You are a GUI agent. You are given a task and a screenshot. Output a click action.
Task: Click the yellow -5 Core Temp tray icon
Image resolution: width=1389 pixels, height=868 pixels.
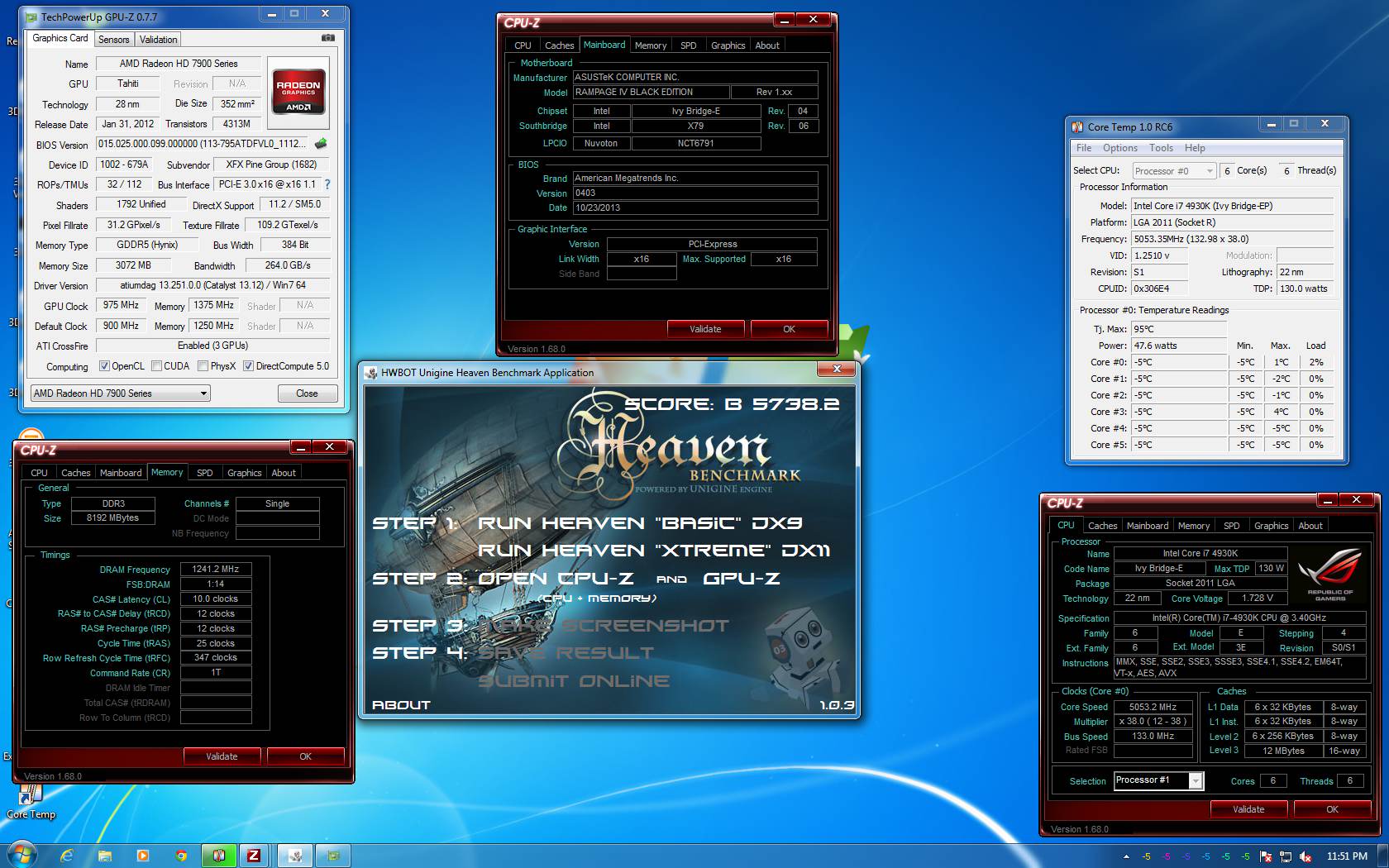1146,856
